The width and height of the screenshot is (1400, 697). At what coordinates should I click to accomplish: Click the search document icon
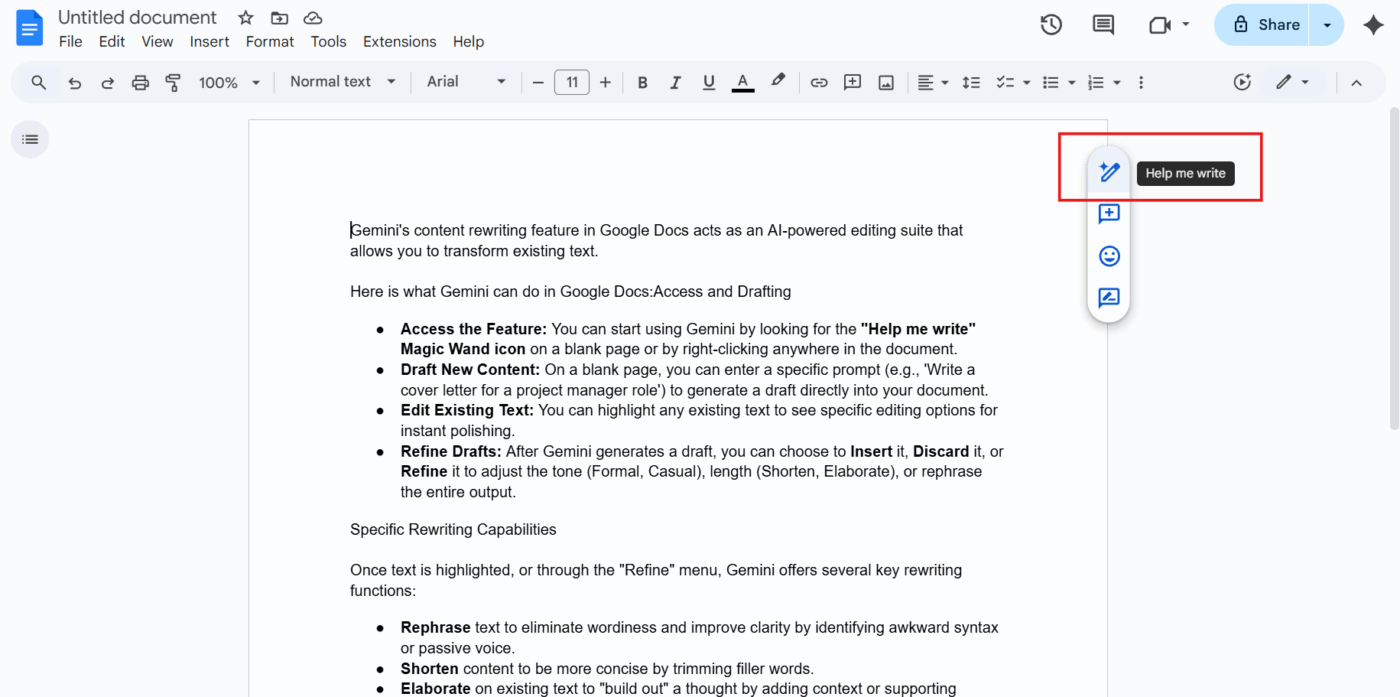(x=38, y=82)
